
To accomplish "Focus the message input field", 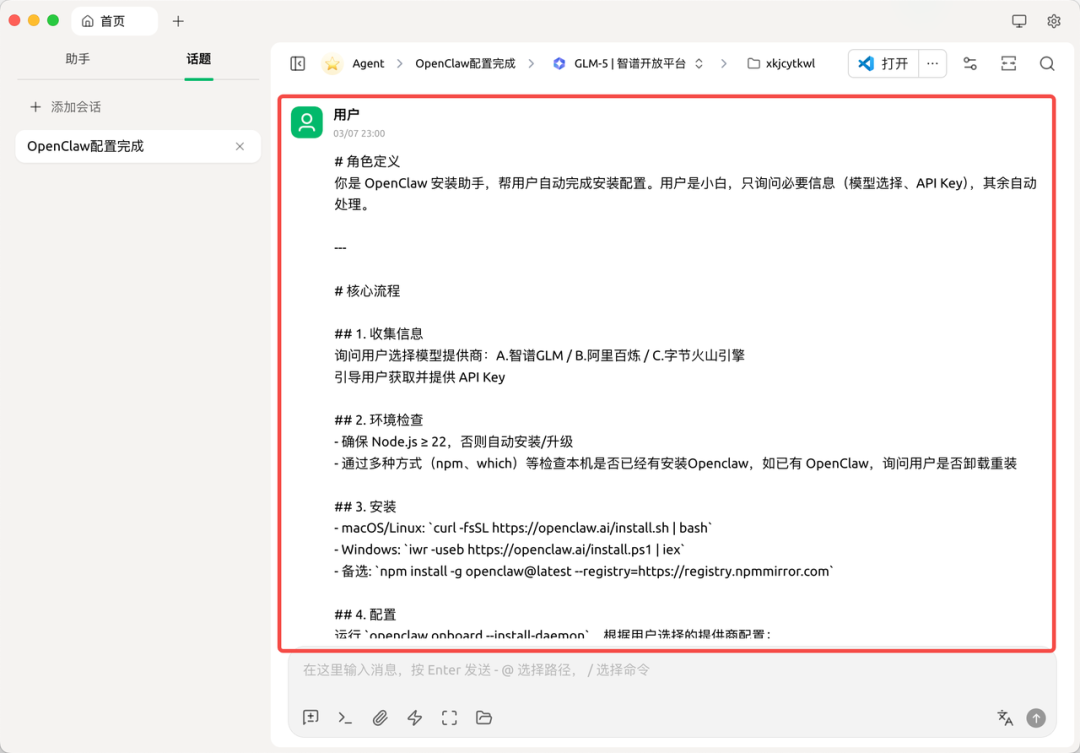I will 672,670.
